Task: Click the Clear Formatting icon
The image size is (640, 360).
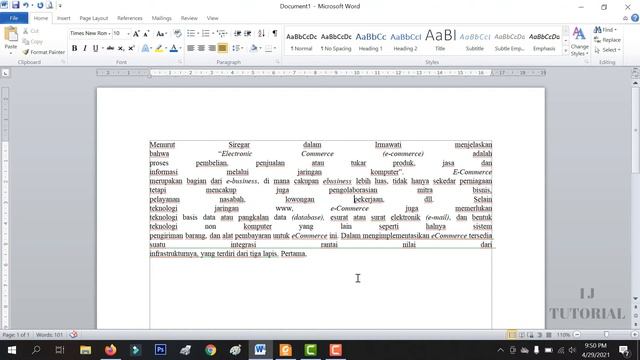Action: point(178,33)
